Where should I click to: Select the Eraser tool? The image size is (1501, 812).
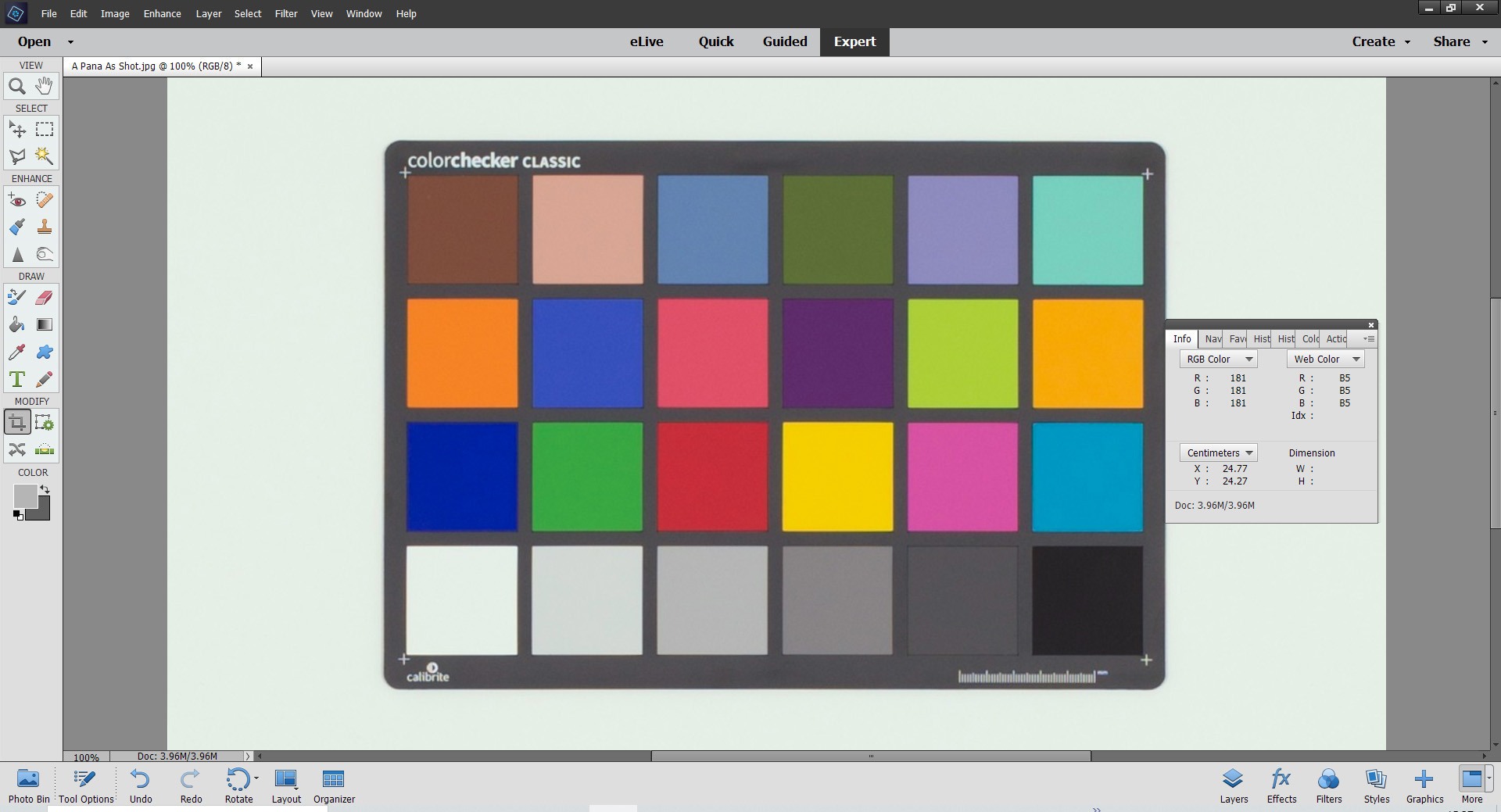click(45, 298)
